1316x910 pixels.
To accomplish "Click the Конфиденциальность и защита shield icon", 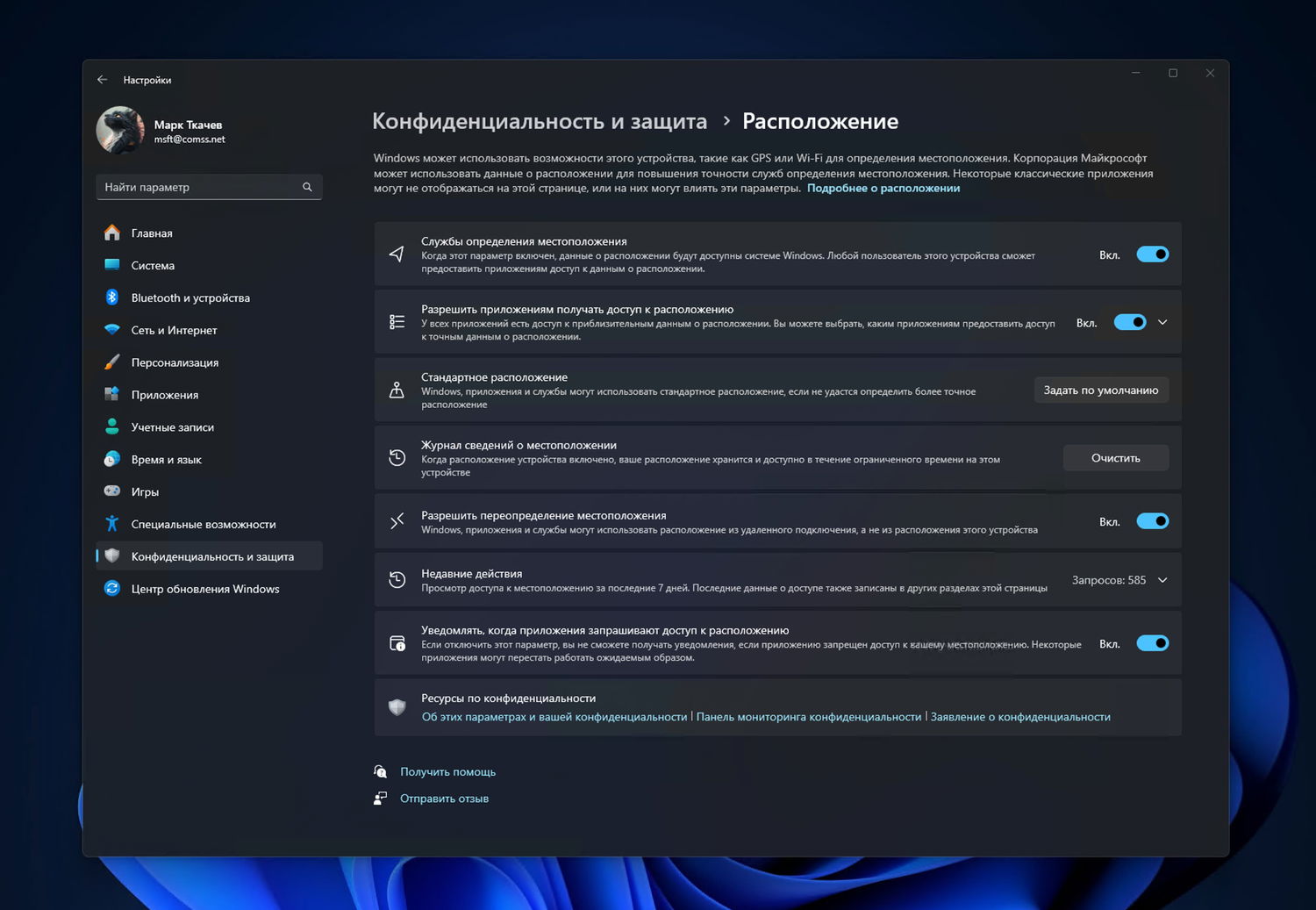I will pyautogui.click(x=111, y=556).
